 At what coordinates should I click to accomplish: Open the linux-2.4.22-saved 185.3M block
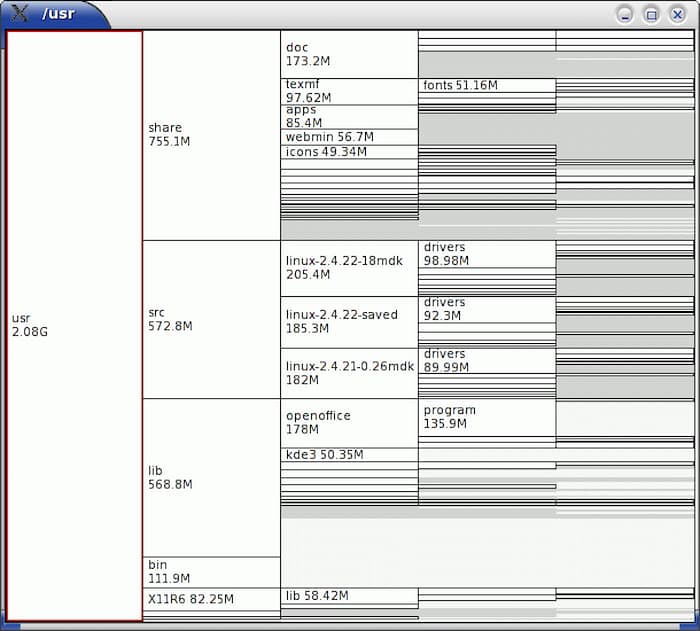tap(350, 322)
